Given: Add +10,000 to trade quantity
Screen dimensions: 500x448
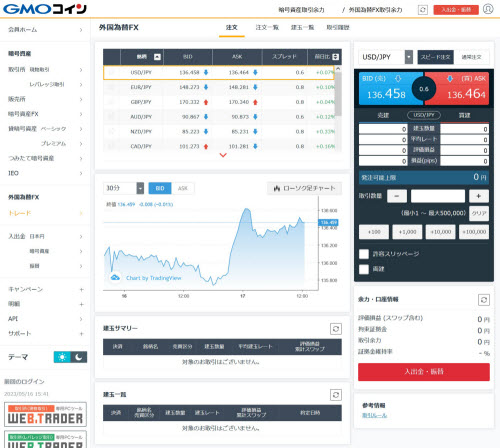Looking at the screenshot, I should 440,232.
